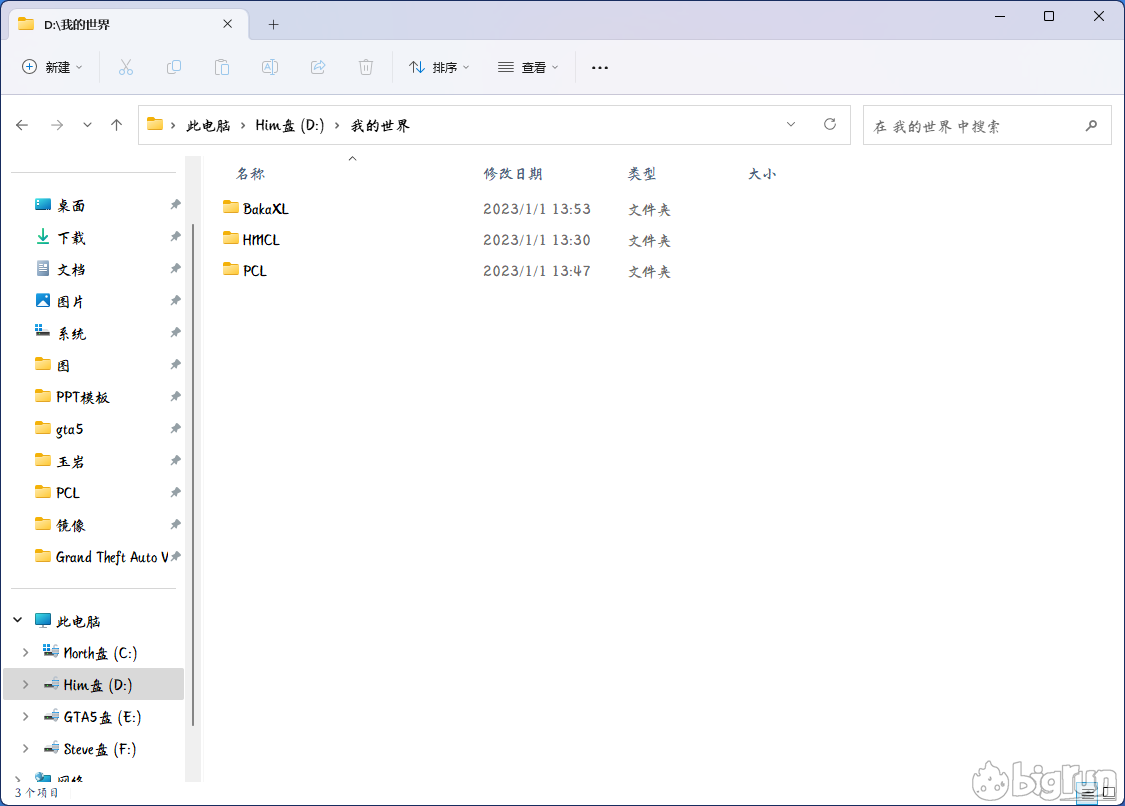Image resolution: width=1125 pixels, height=806 pixels.
Task: Click the large icons view button in status bar
Action: [x=1108, y=793]
